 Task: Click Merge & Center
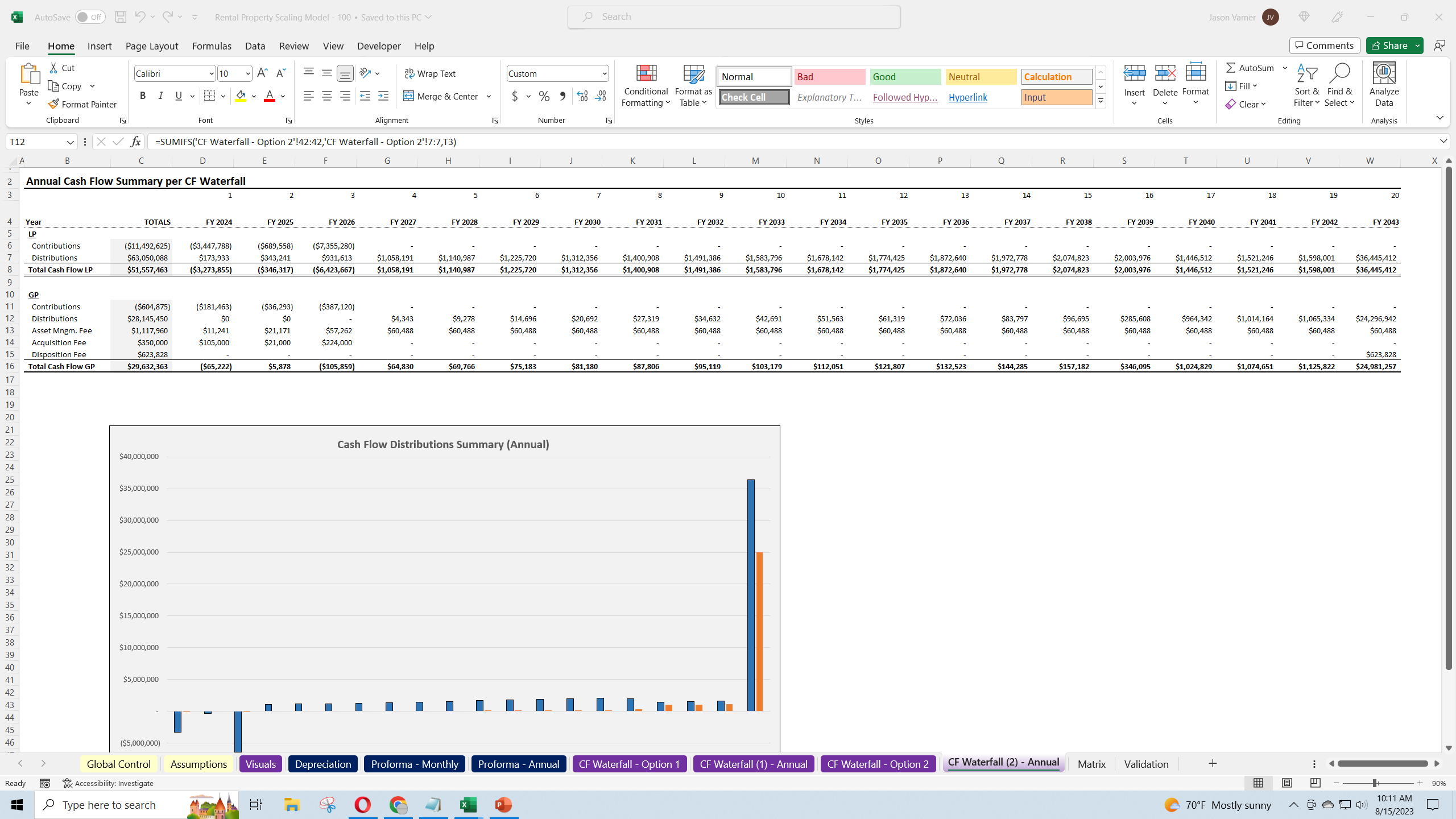click(441, 96)
